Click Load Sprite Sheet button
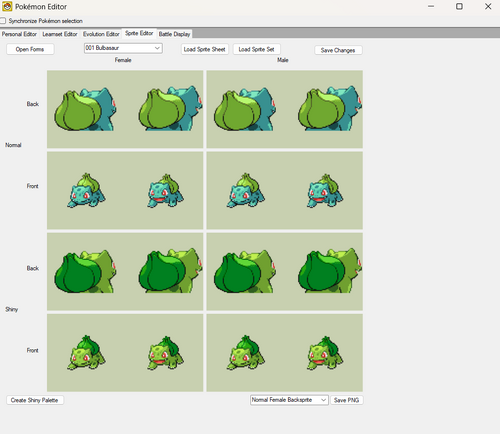The image size is (500, 434). tap(205, 49)
